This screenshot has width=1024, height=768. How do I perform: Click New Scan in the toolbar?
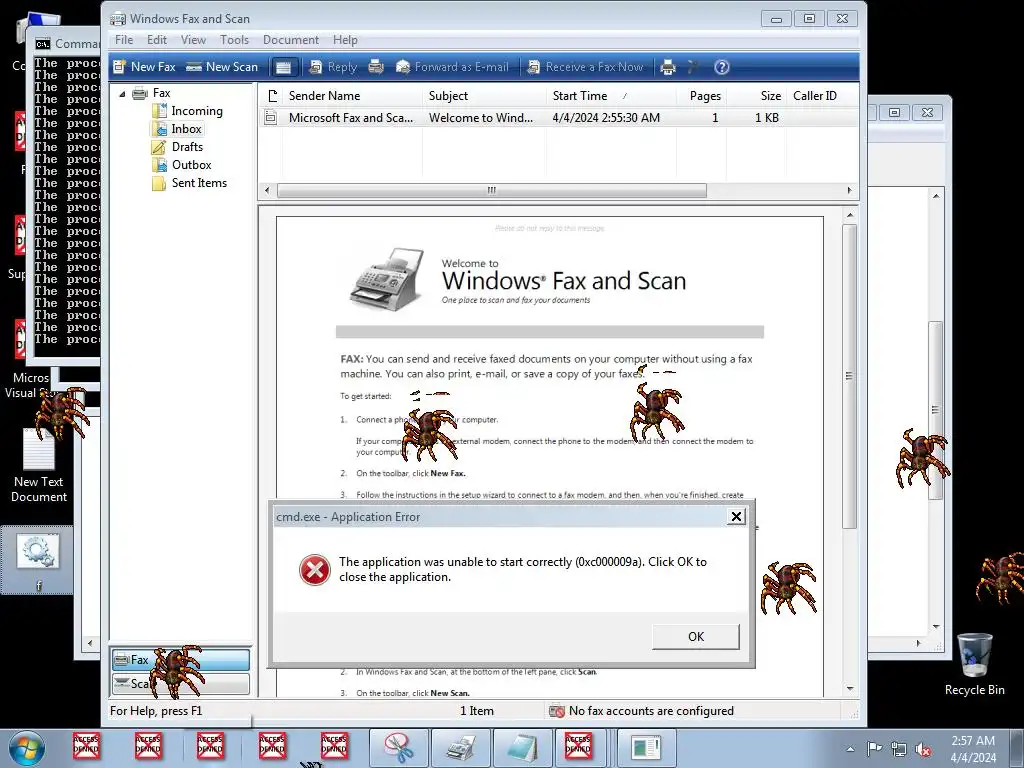[222, 67]
